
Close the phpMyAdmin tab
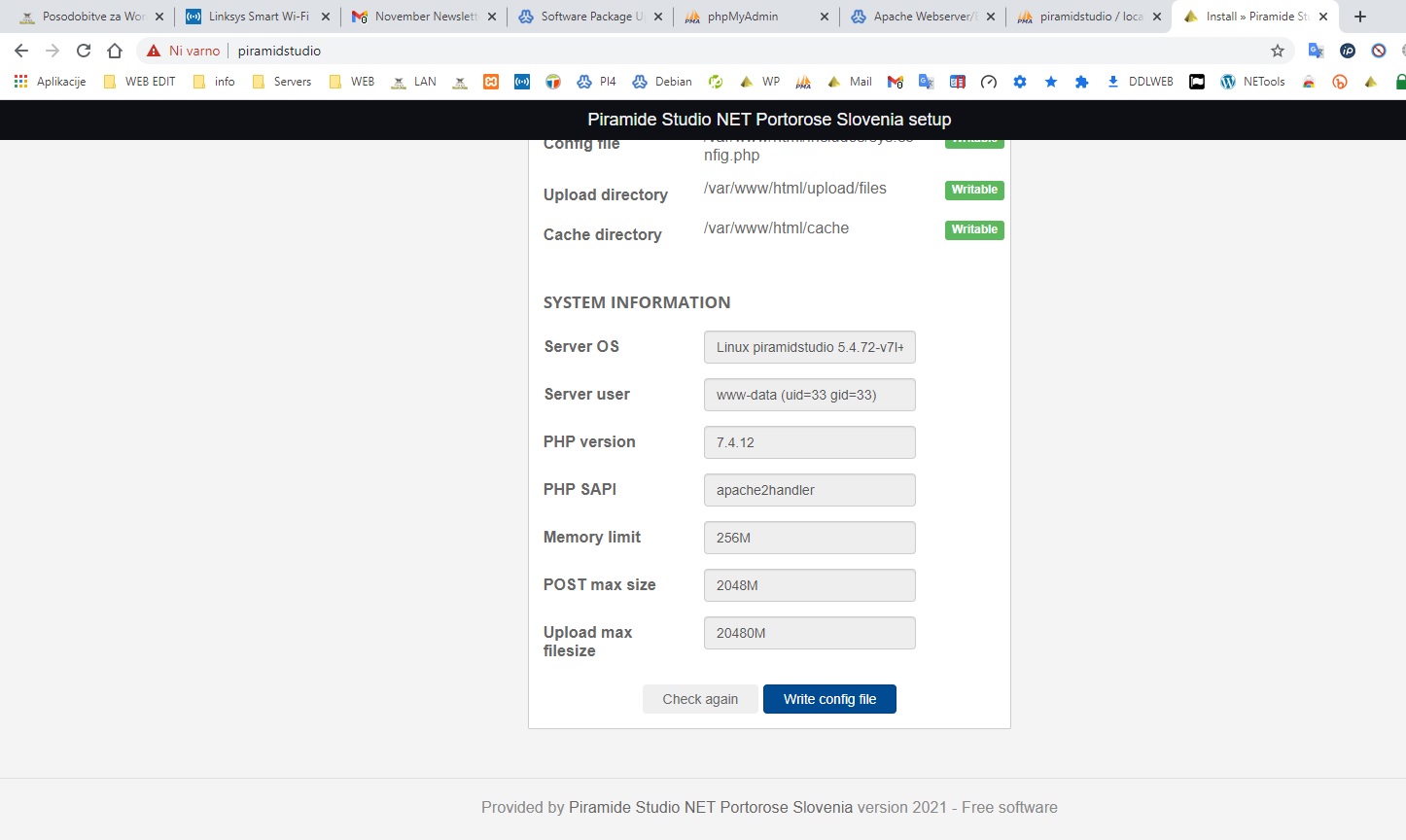click(825, 17)
